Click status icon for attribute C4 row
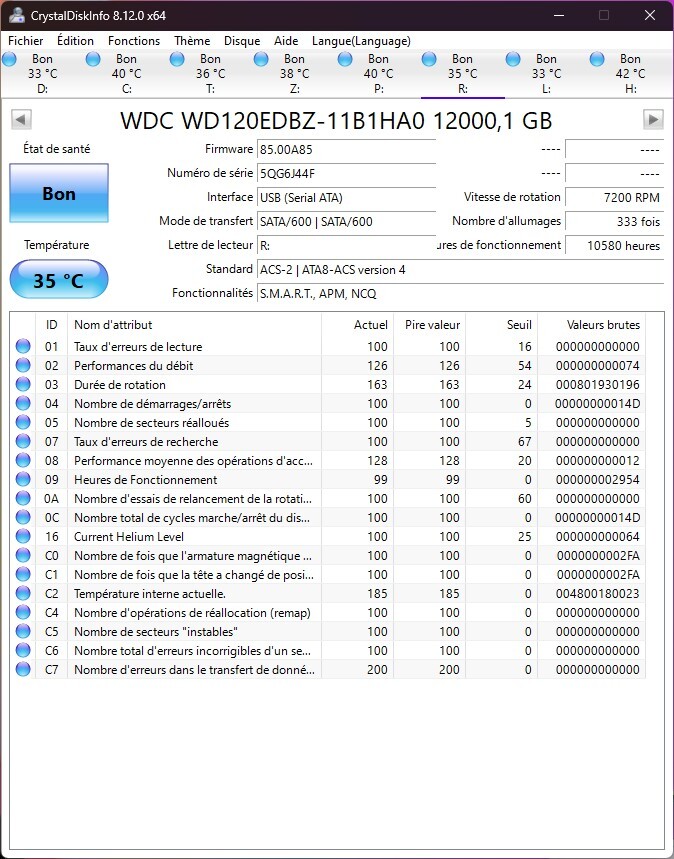 pyautogui.click(x=23, y=612)
